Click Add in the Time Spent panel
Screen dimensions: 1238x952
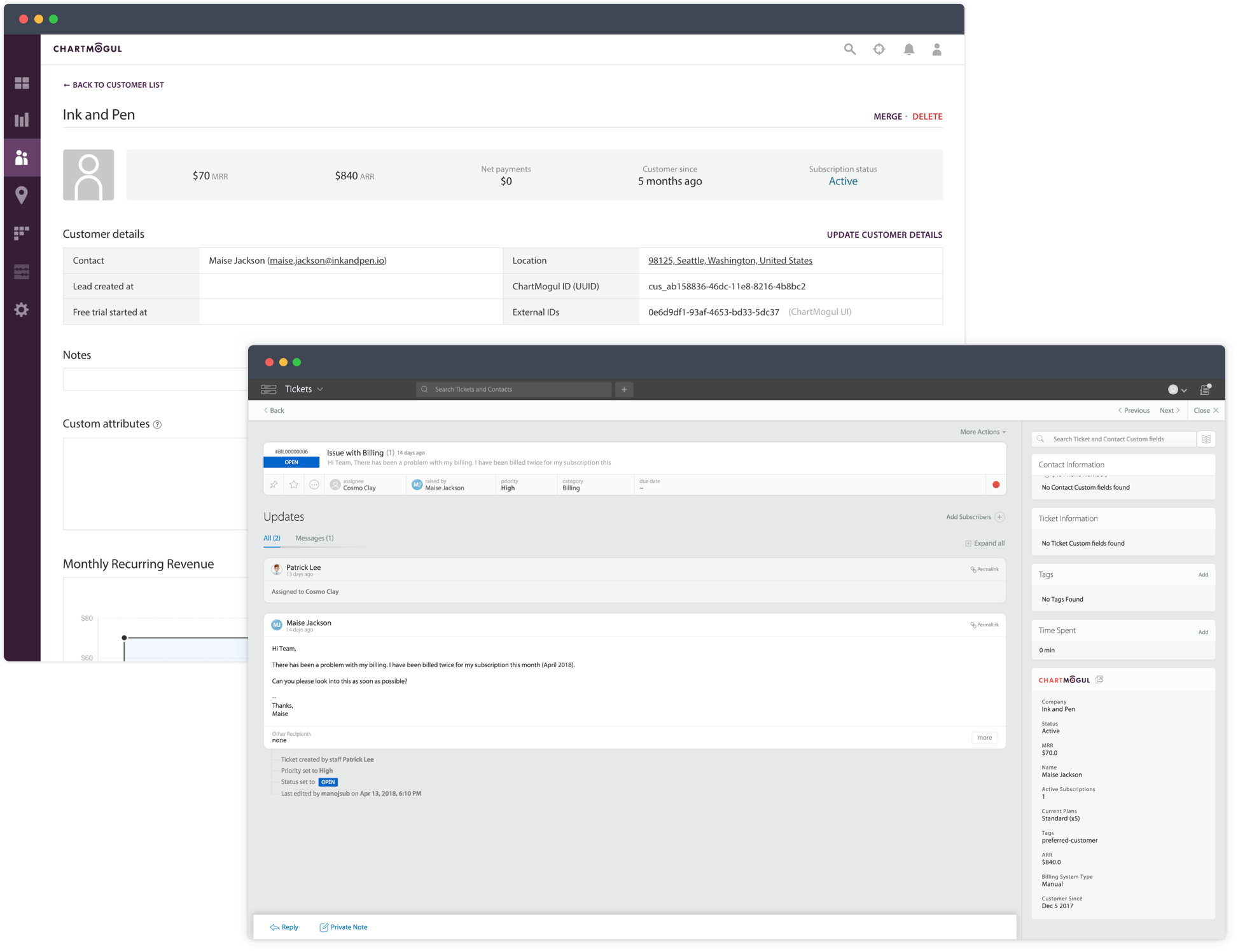[x=1203, y=632]
